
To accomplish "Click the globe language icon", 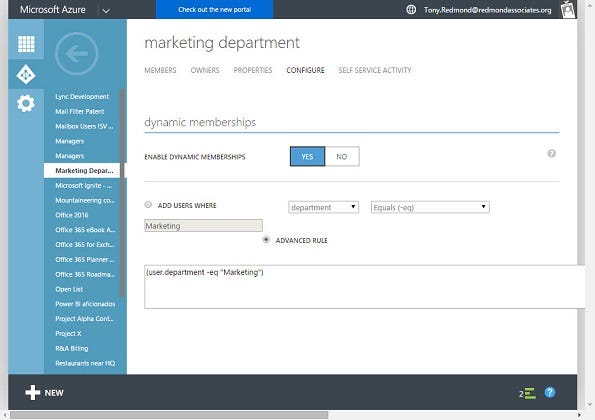I will tap(411, 9).
